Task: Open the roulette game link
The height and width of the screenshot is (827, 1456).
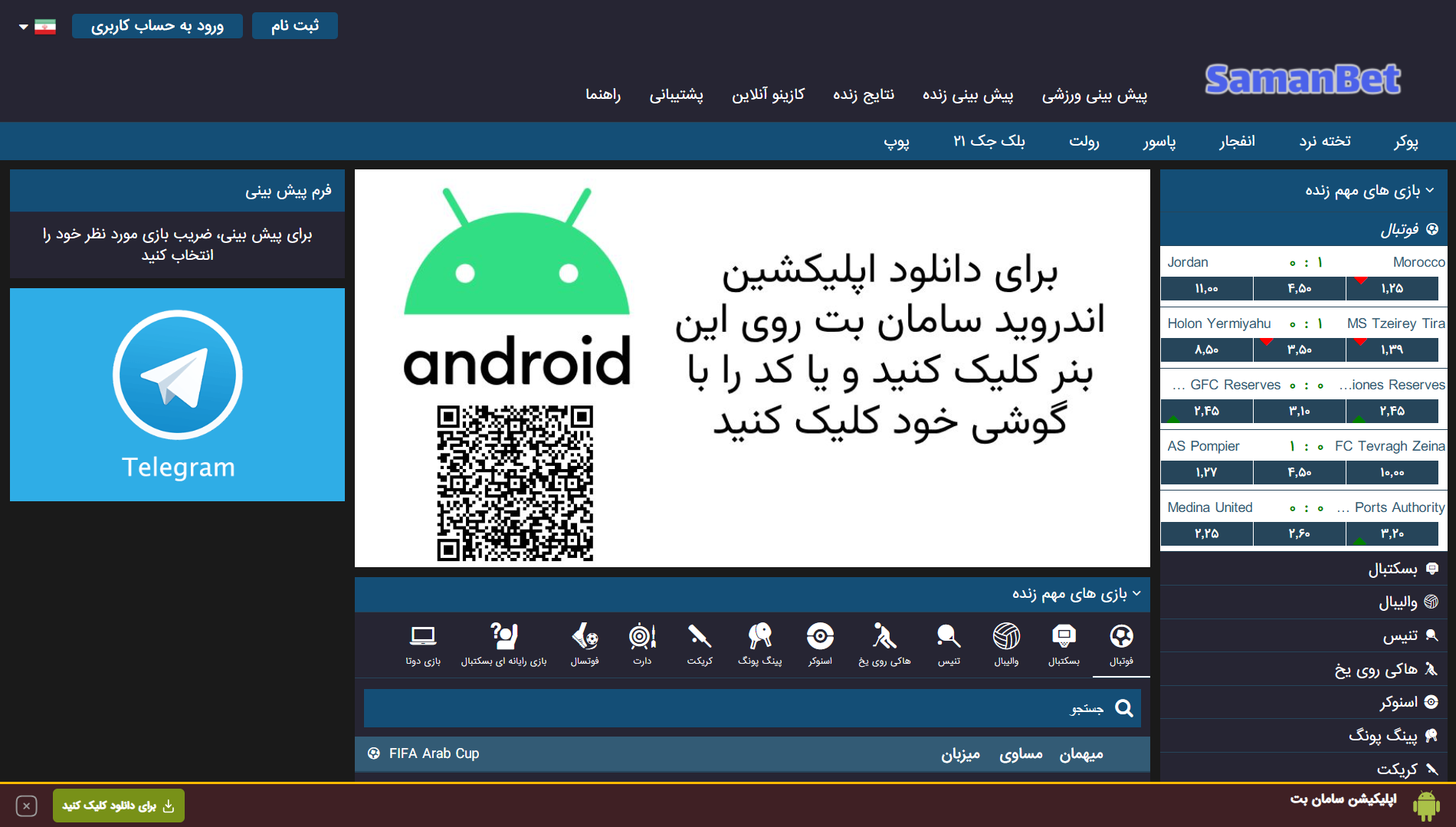Action: [1084, 142]
